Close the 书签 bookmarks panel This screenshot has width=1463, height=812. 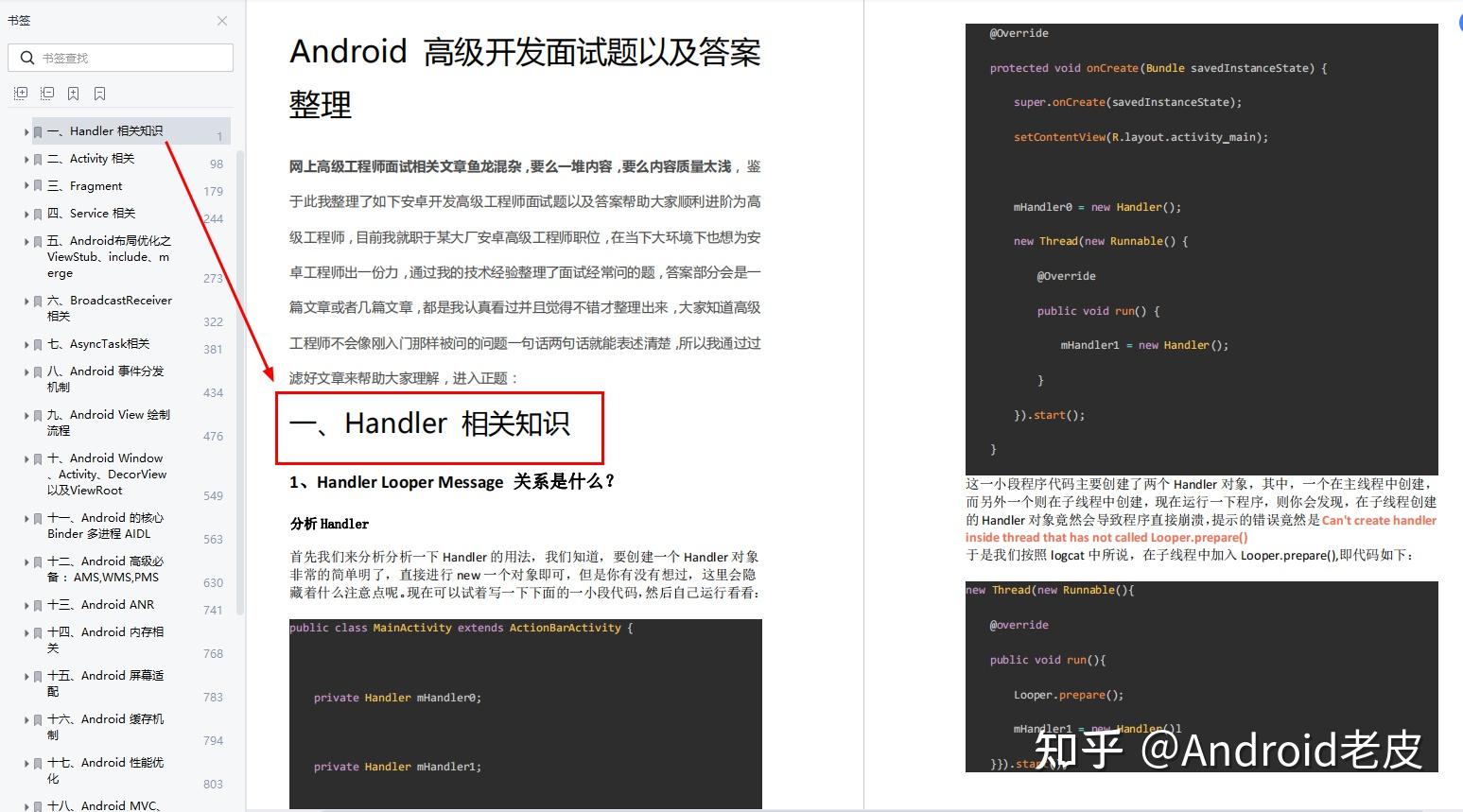(x=221, y=21)
